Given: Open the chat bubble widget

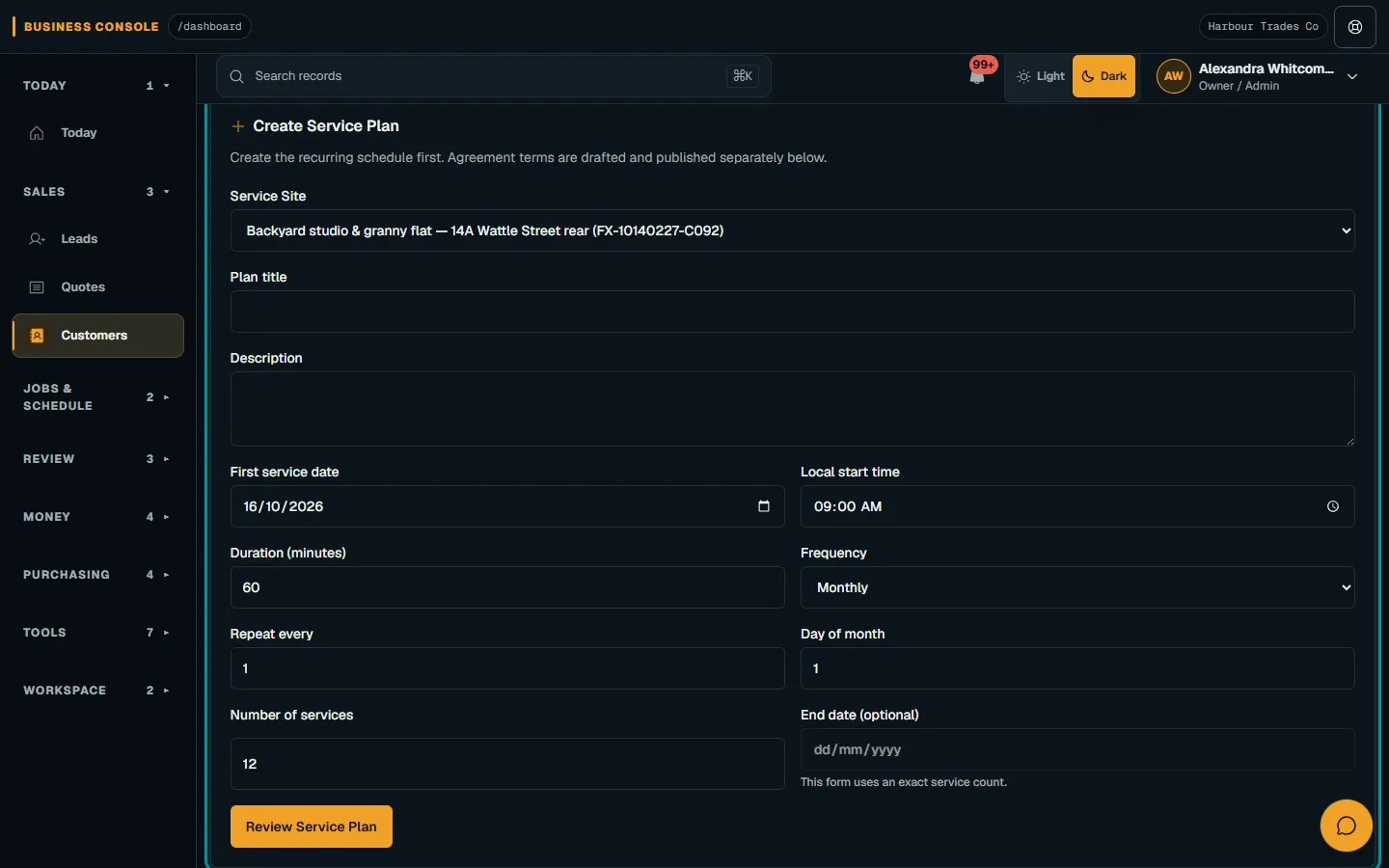Looking at the screenshot, I should click(x=1346, y=826).
